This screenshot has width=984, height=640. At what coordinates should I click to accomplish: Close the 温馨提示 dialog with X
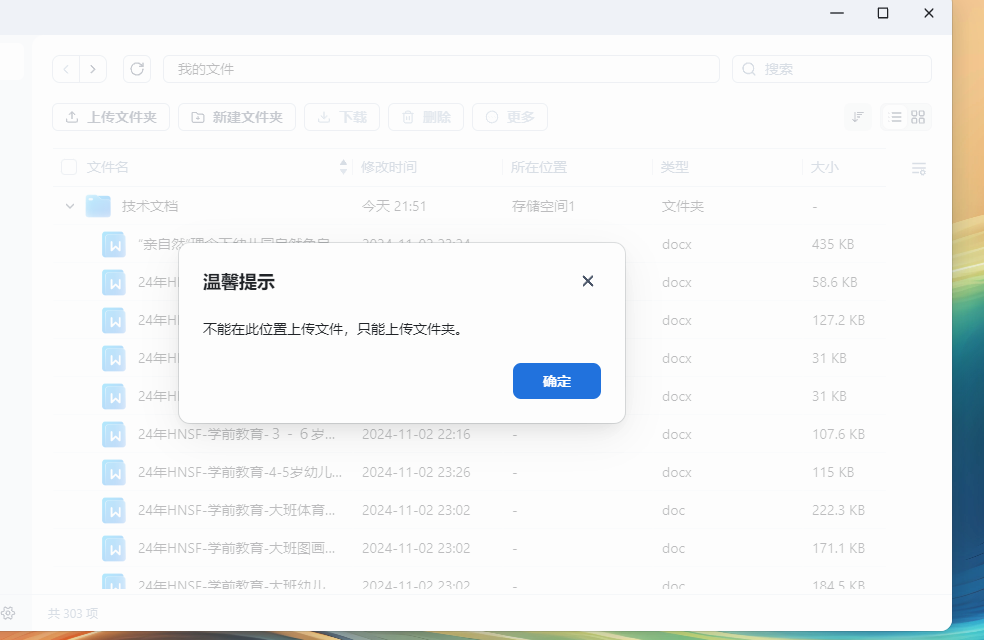[x=588, y=281]
